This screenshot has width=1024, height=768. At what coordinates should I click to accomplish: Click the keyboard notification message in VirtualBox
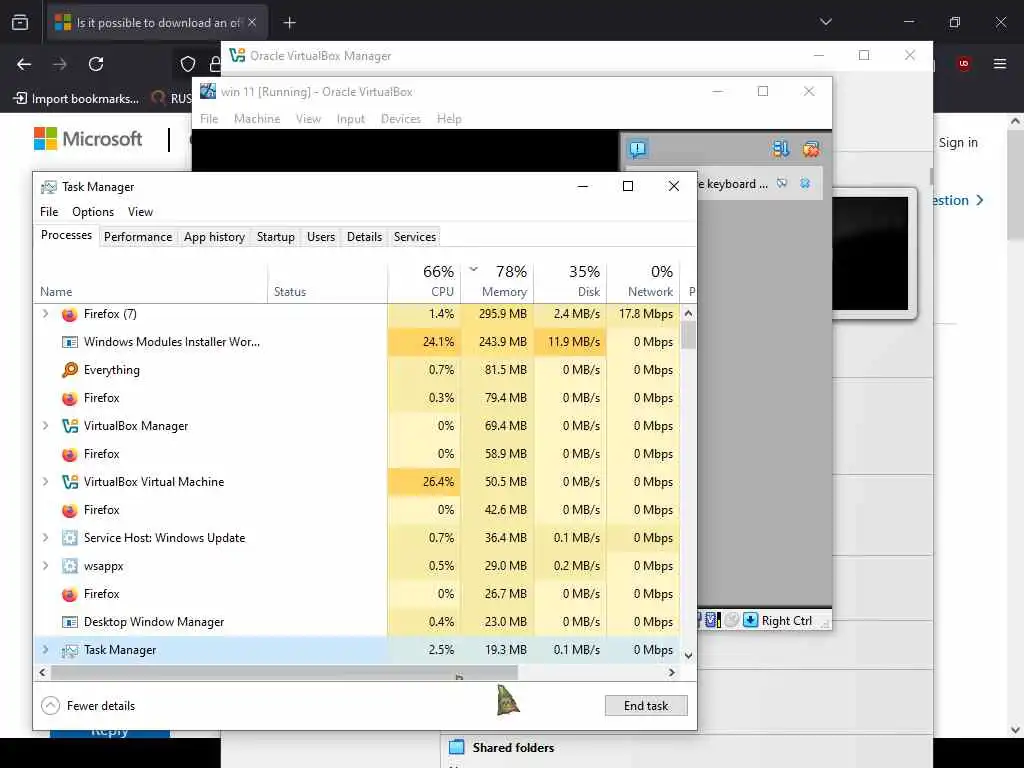(x=733, y=184)
